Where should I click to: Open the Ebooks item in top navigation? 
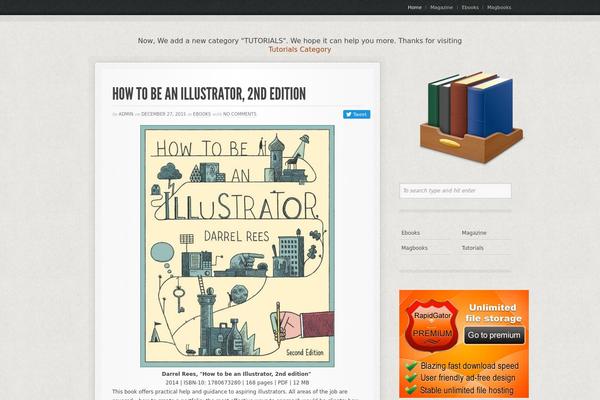470,7
